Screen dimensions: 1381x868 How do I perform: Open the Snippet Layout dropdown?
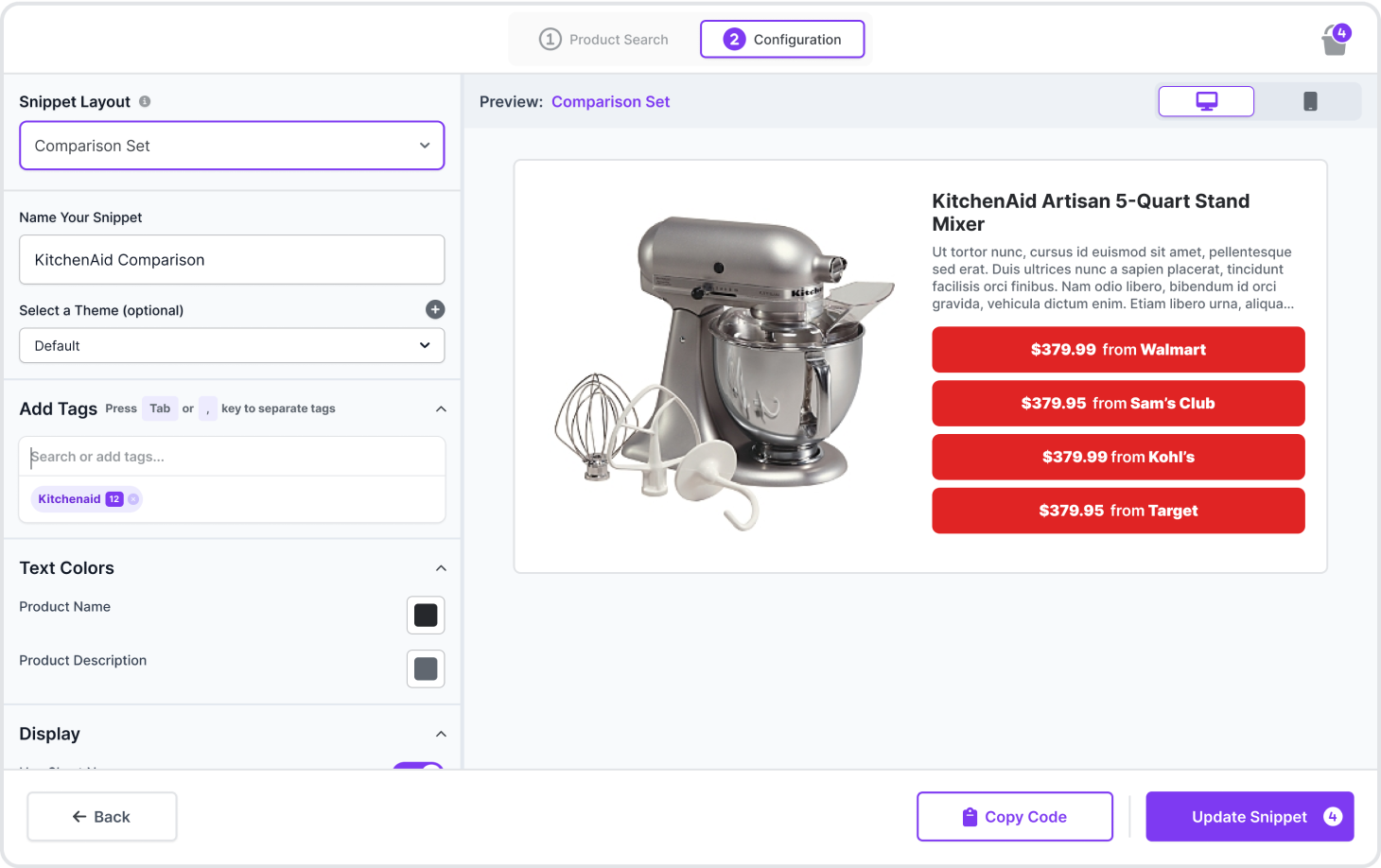pyautogui.click(x=232, y=146)
